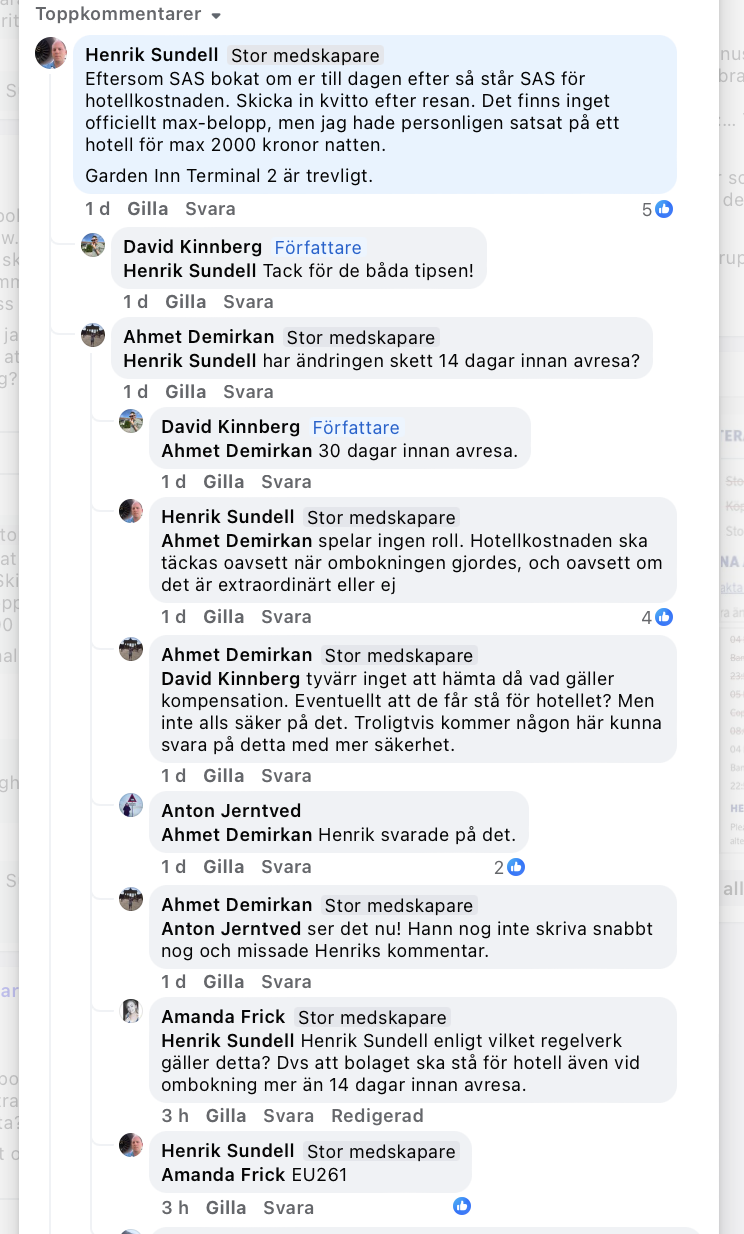Click the 'Redigerad' label on Amanda Frick's comment
The height and width of the screenshot is (1234, 744).
(x=377, y=1115)
